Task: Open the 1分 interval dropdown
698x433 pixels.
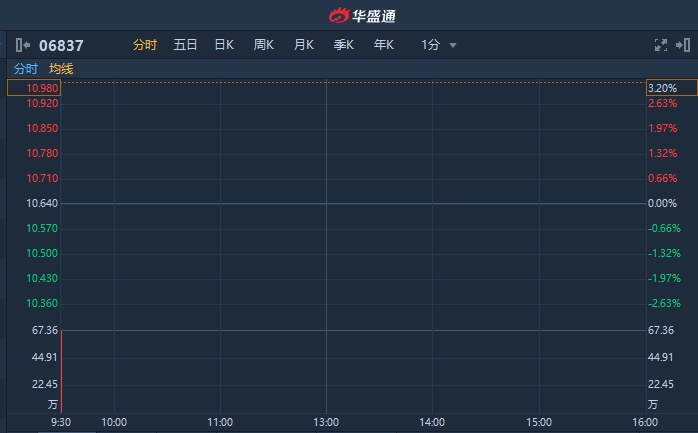Action: point(431,45)
